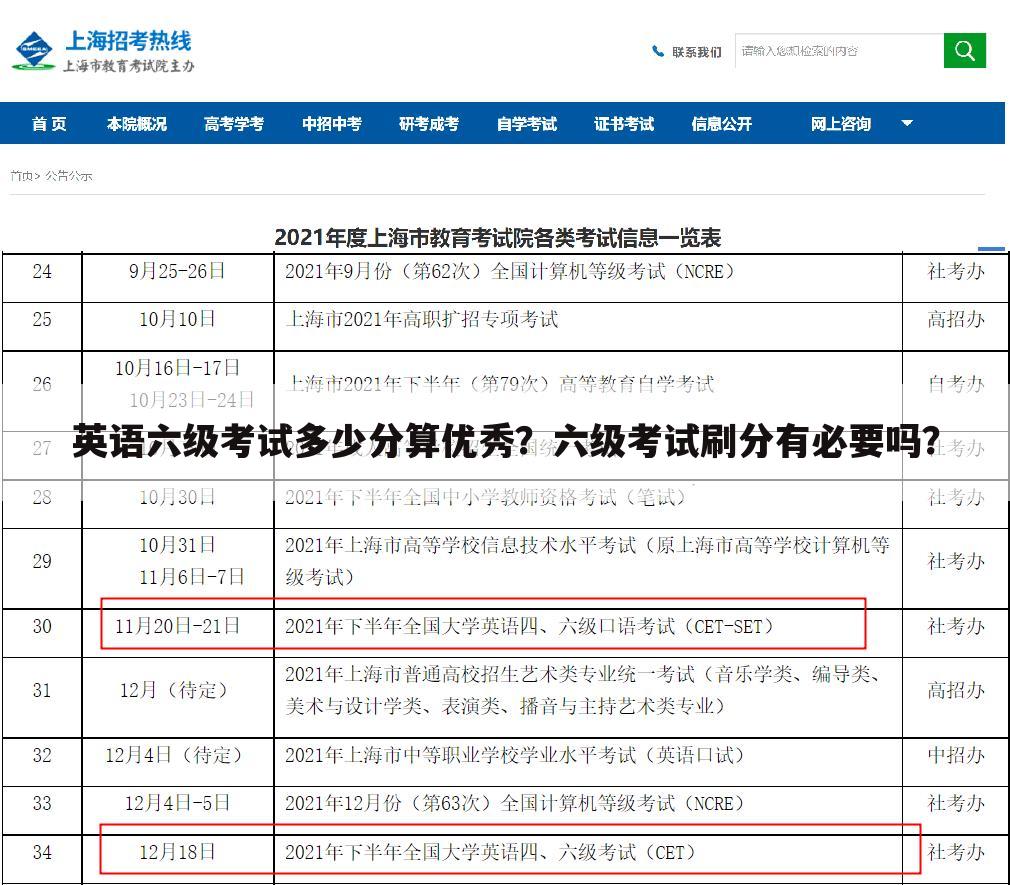
Task: Select the 高考学考 nav item
Action: [234, 123]
